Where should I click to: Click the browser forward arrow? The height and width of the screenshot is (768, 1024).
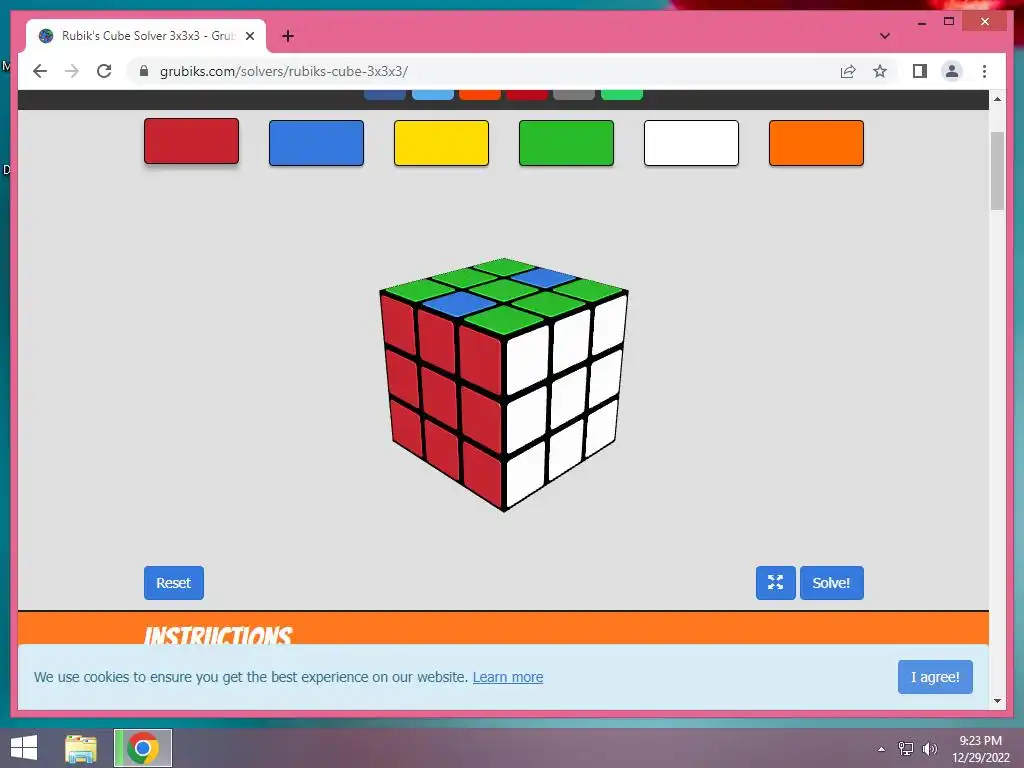click(x=72, y=71)
